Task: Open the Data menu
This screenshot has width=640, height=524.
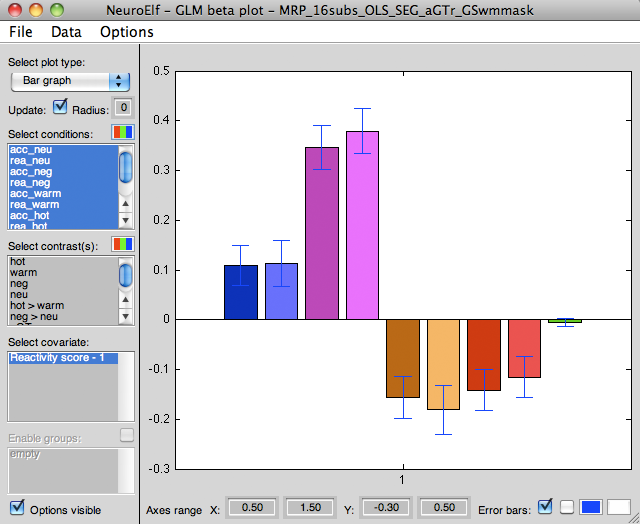Action: [66, 32]
